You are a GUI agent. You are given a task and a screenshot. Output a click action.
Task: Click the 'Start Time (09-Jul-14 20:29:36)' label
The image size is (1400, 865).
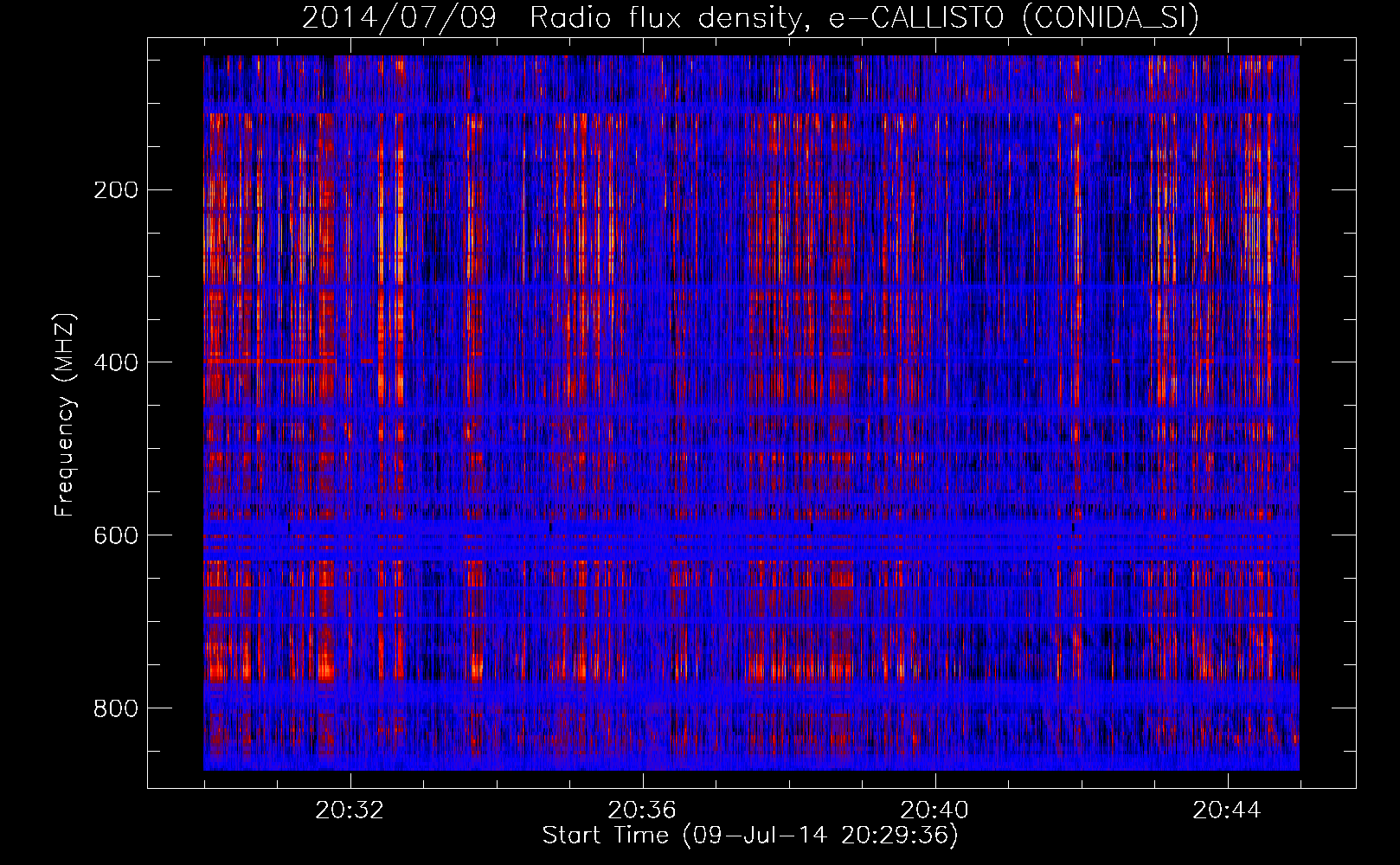[750, 836]
